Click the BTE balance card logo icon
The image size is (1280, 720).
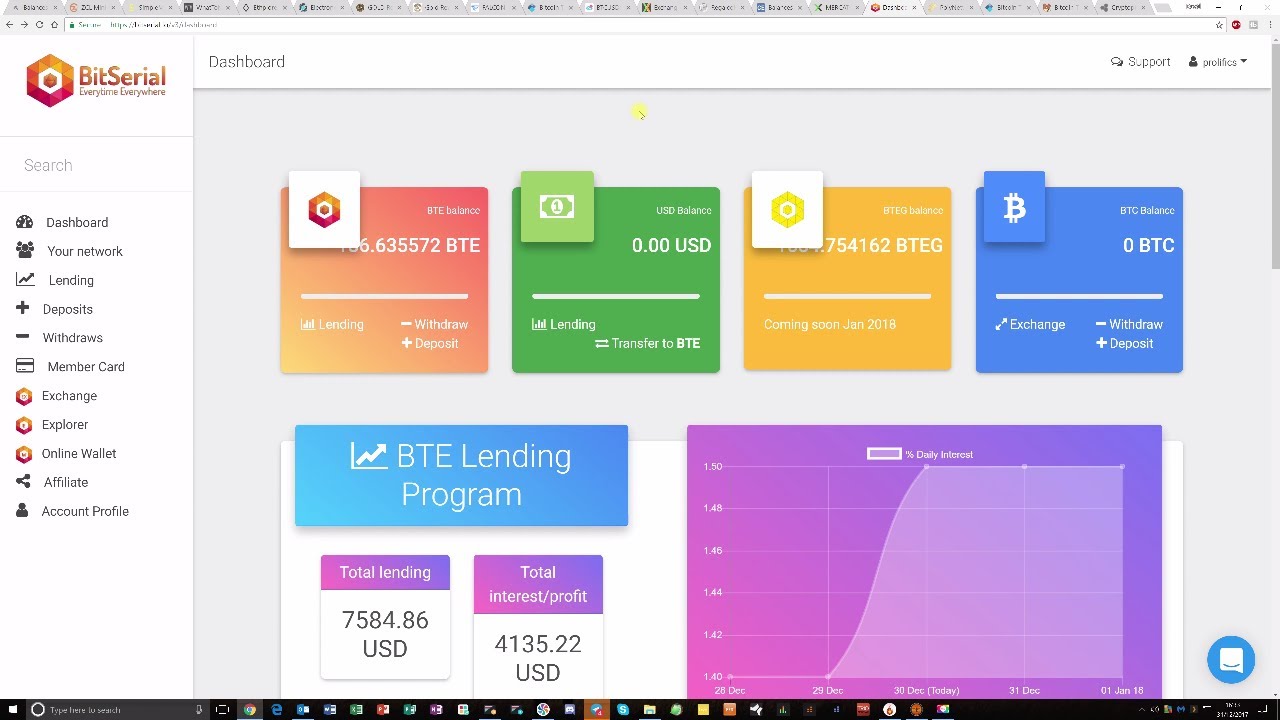pyautogui.click(x=324, y=209)
